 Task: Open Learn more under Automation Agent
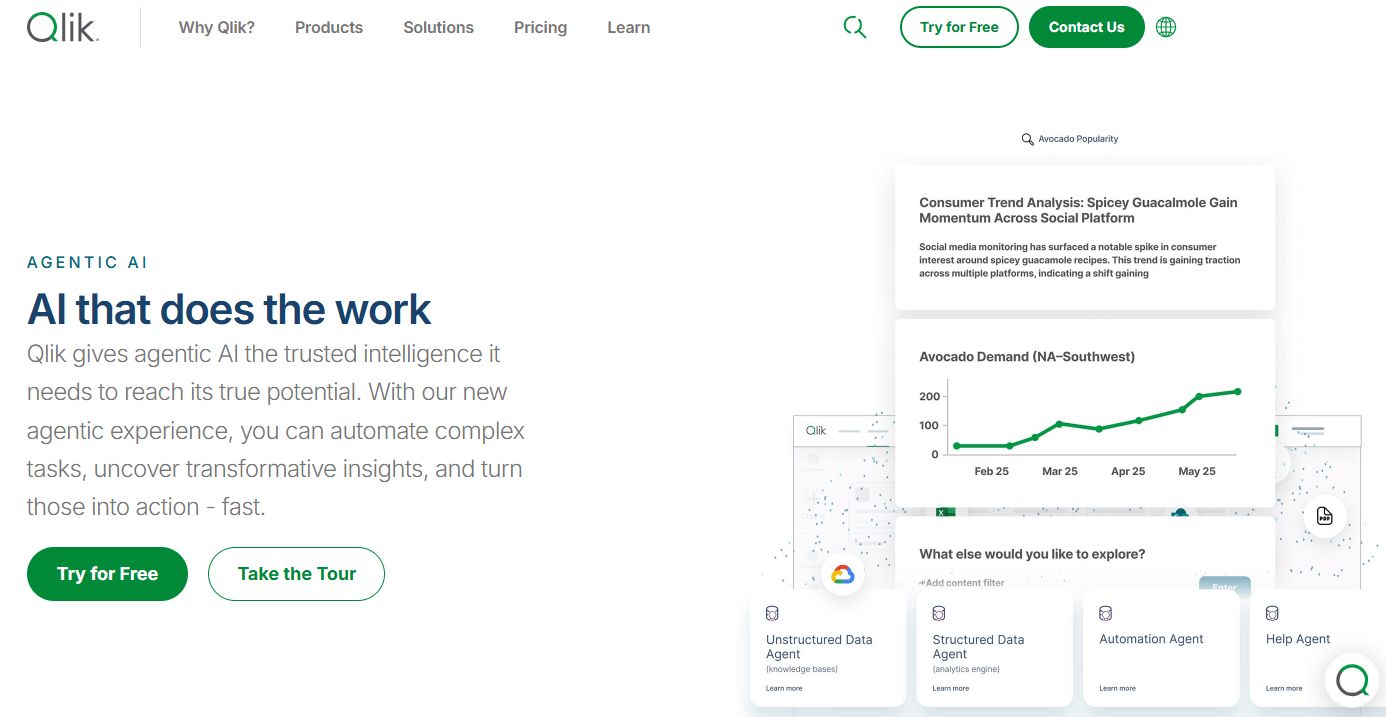(x=1117, y=688)
